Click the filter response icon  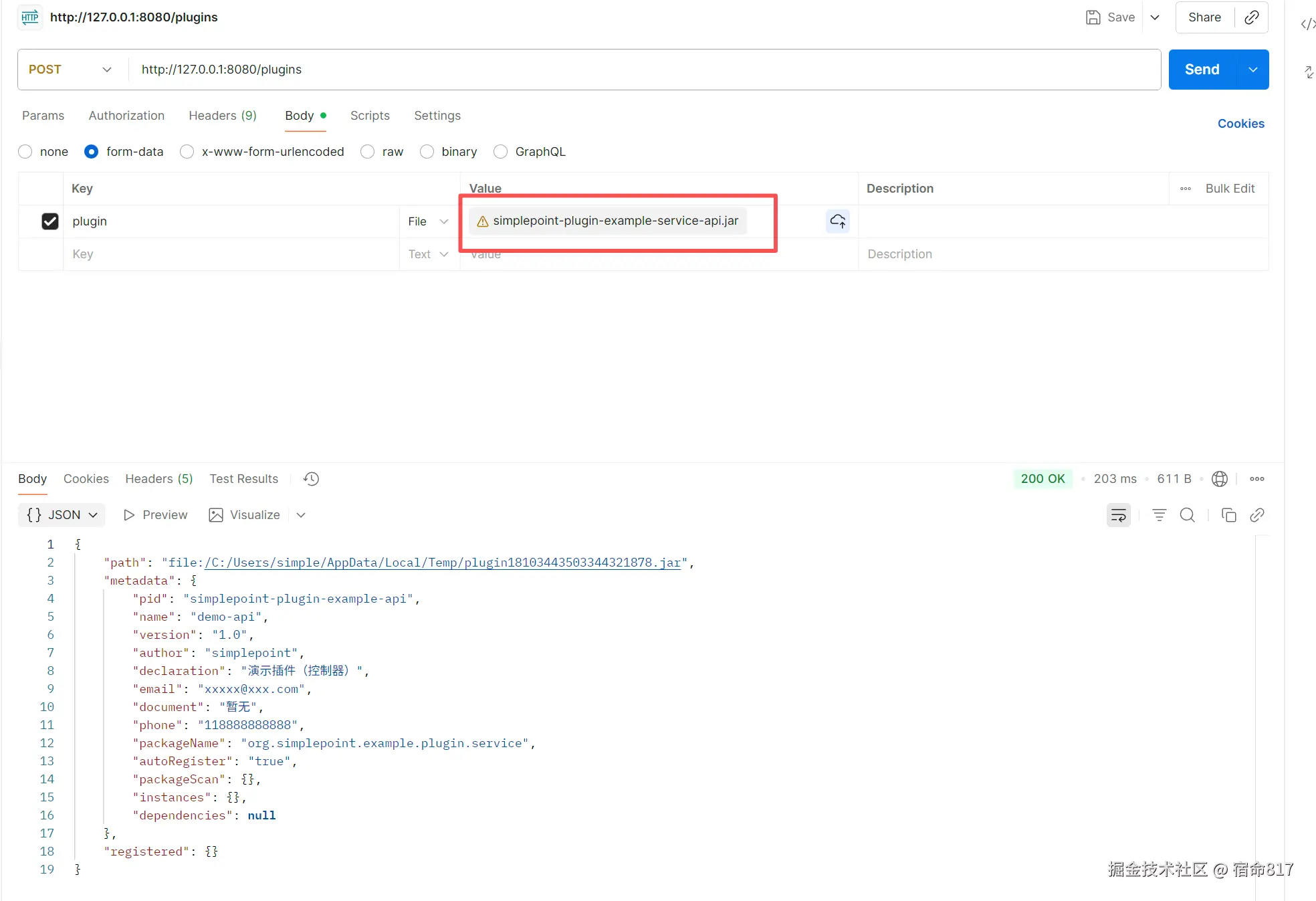point(1159,515)
